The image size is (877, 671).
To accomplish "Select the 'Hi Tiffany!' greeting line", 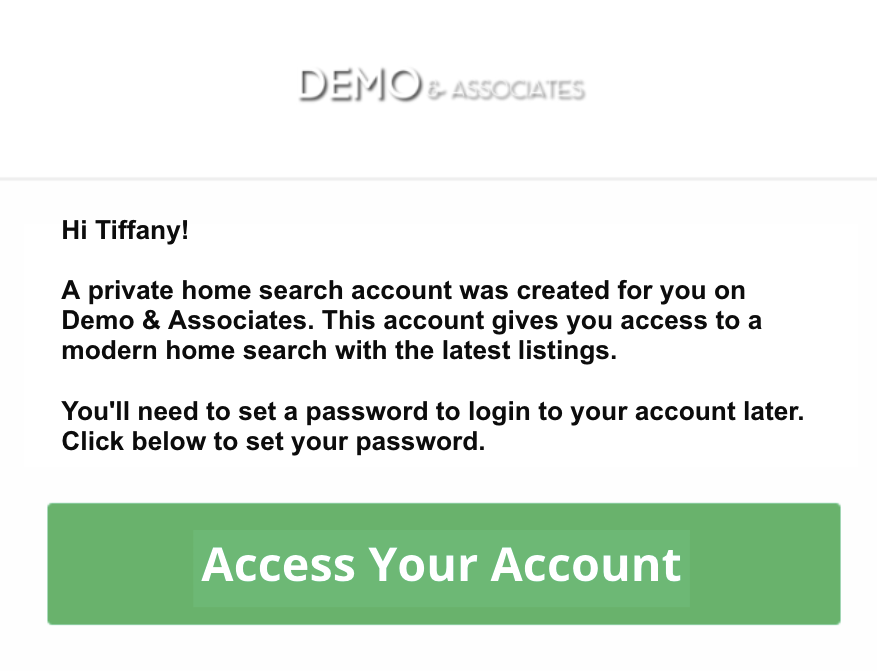I will (x=125, y=230).
